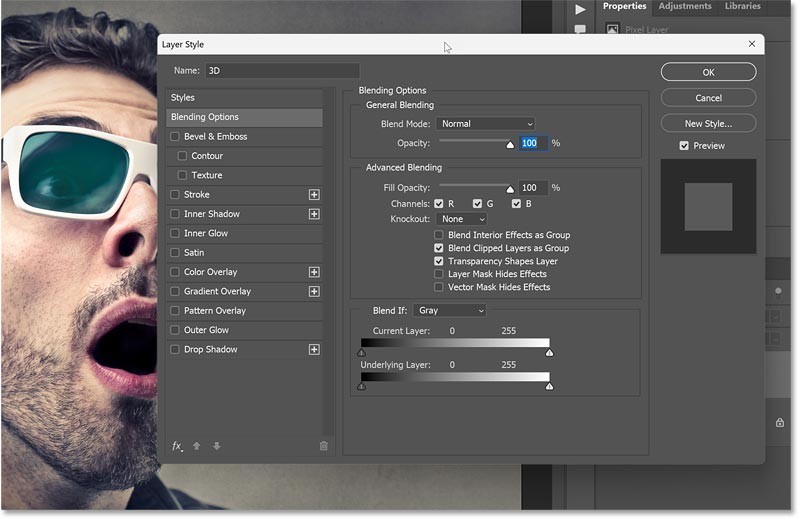Add another Stroke effect with plus icon

pos(314,195)
